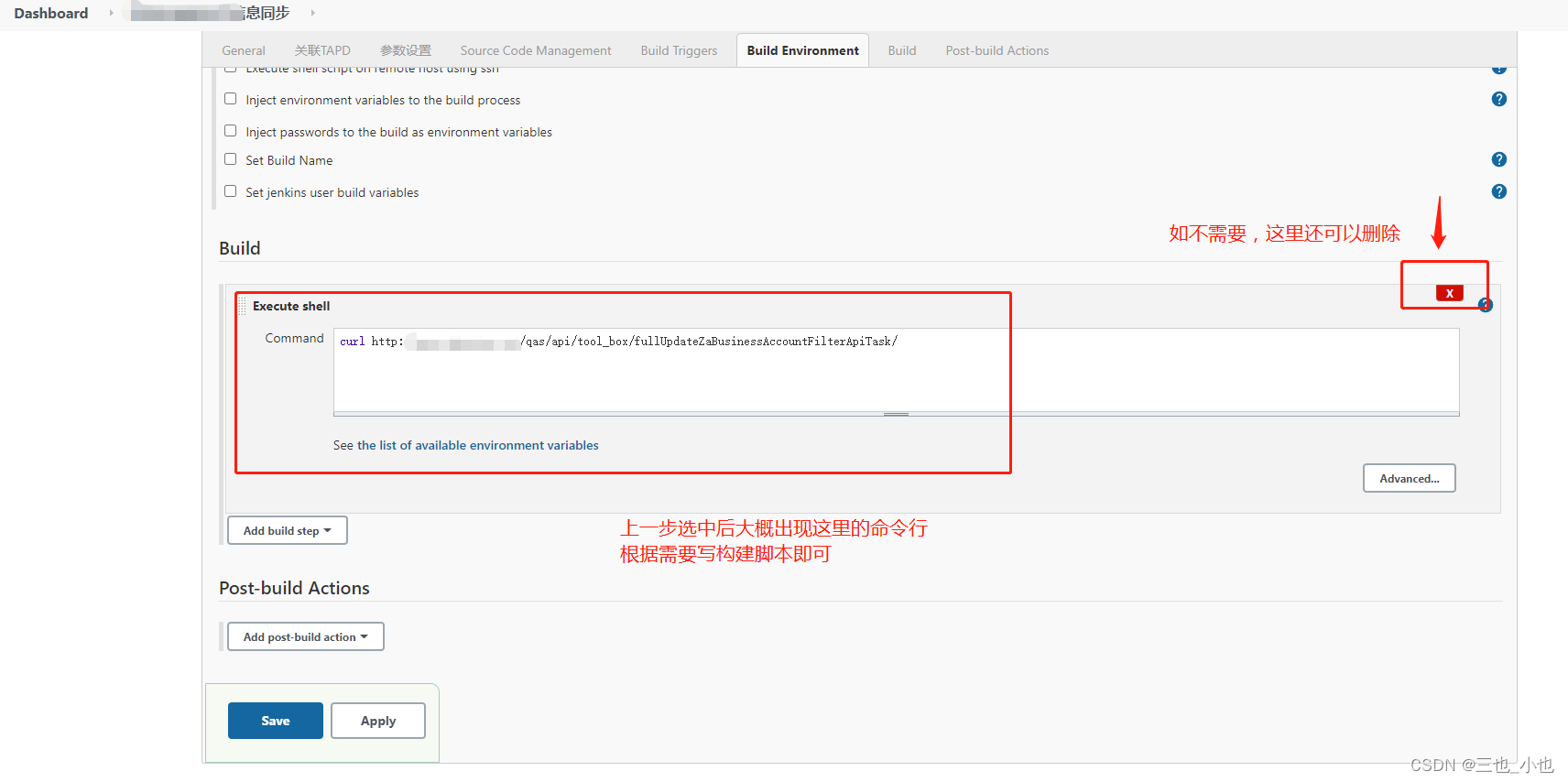
Task: Go to Dashboard breadcrumb
Action: pyautogui.click(x=51, y=13)
